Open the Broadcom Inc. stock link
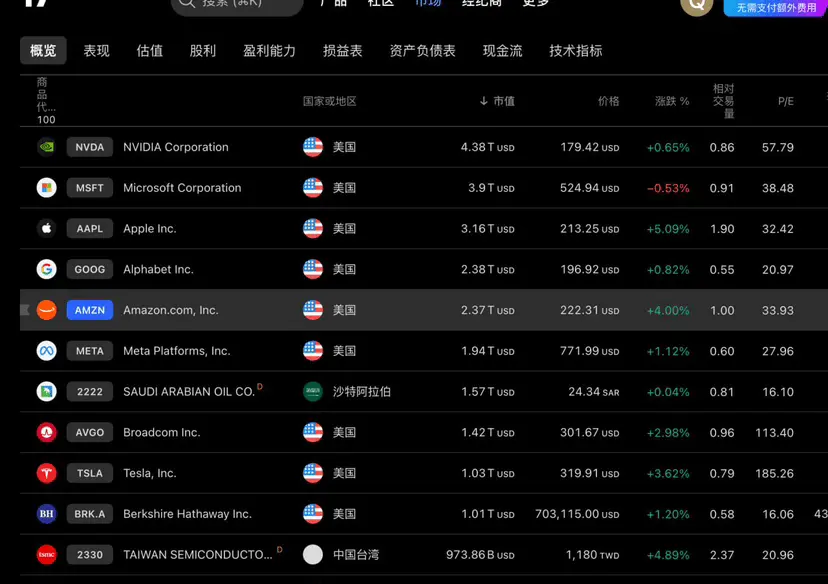The image size is (828, 584). (162, 432)
